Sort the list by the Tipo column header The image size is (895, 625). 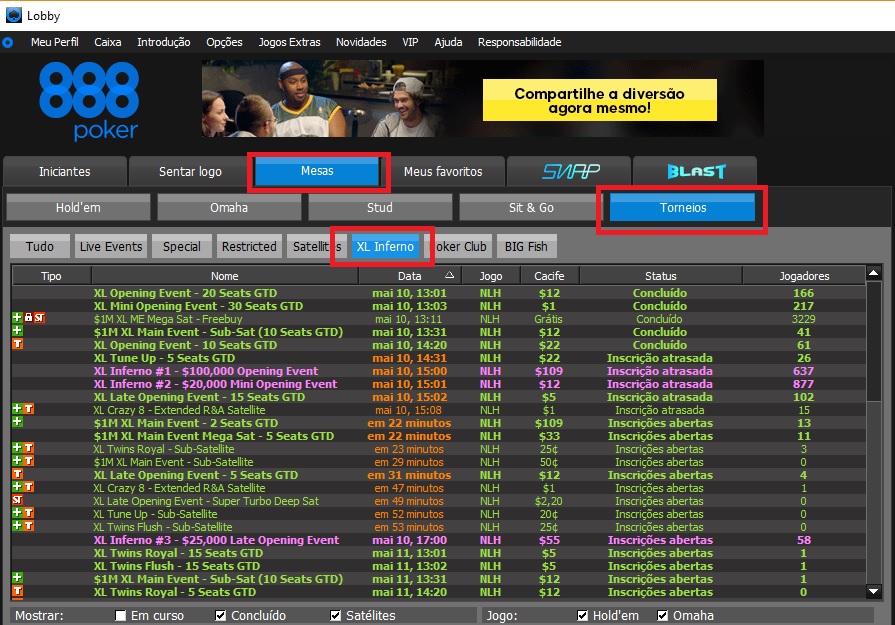coord(51,276)
